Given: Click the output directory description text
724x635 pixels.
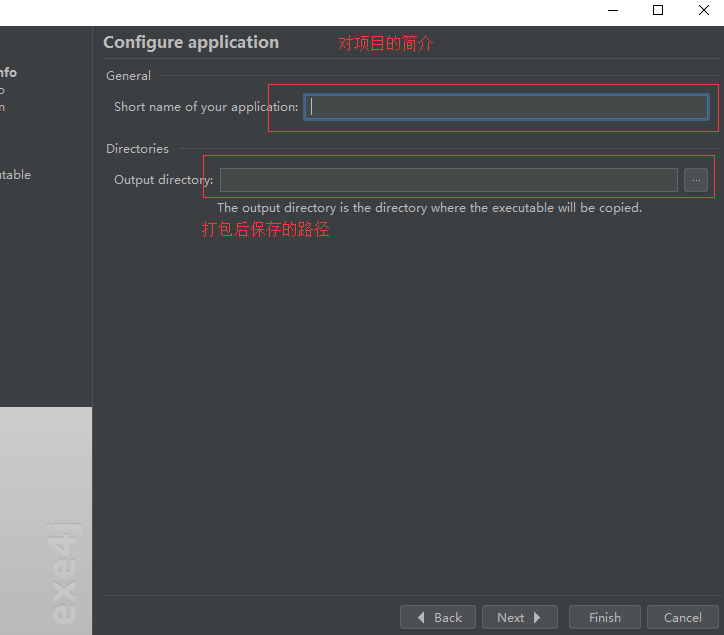Looking at the screenshot, I should (429, 208).
